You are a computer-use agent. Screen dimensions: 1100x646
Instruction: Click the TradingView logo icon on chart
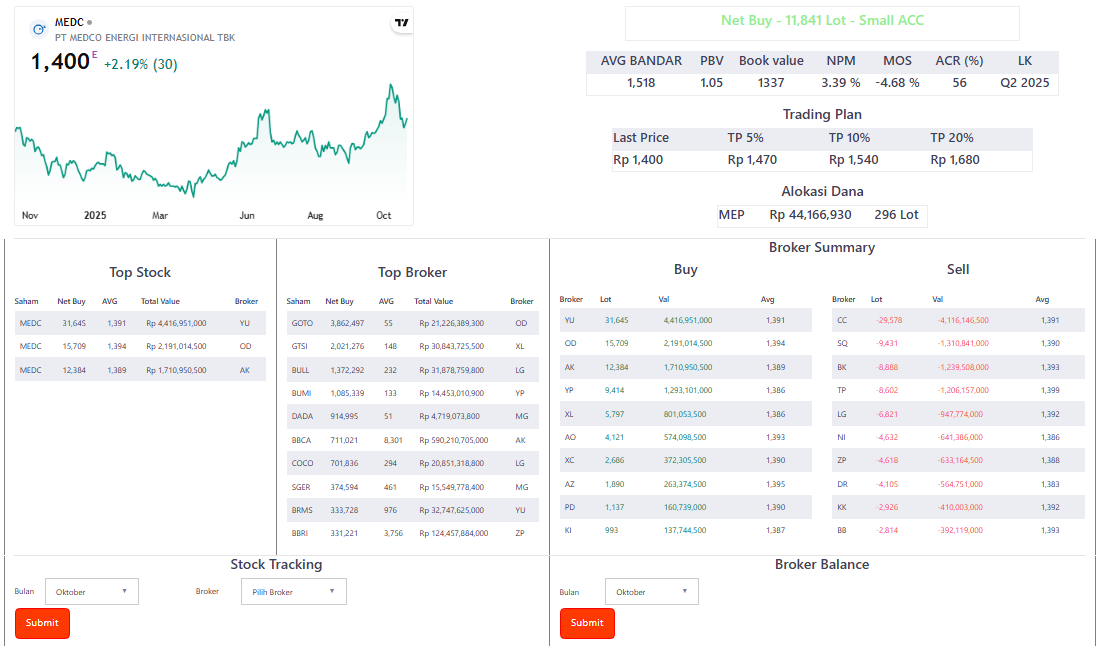click(401, 22)
